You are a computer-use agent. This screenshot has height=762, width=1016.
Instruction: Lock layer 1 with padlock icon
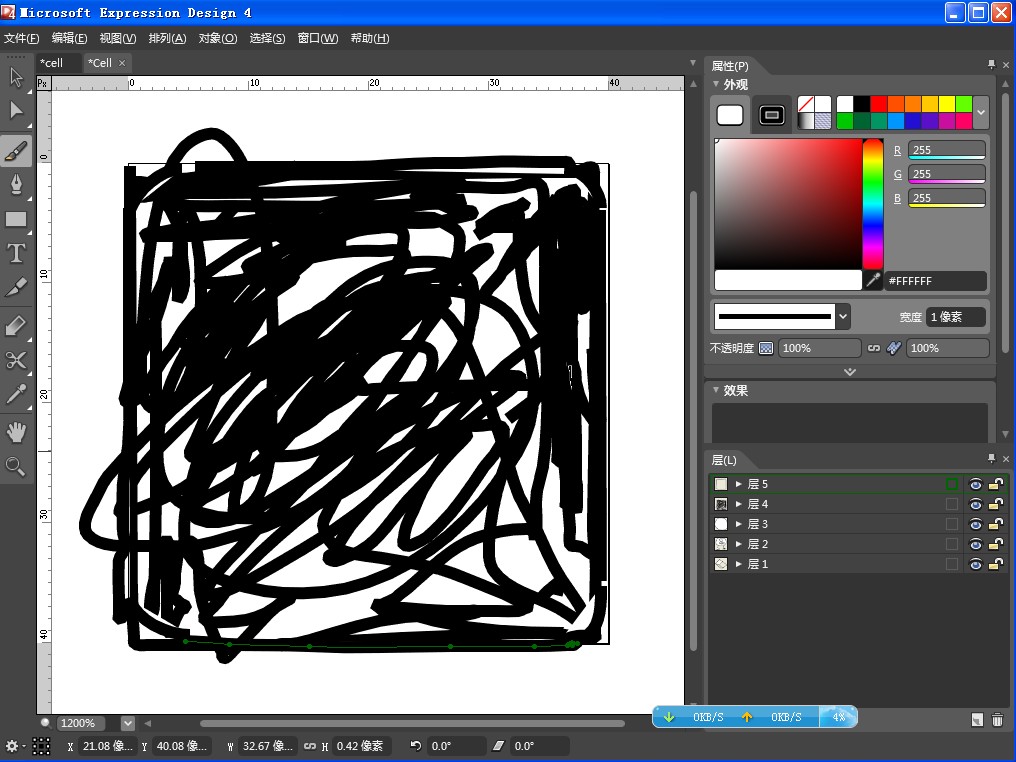pyautogui.click(x=996, y=564)
